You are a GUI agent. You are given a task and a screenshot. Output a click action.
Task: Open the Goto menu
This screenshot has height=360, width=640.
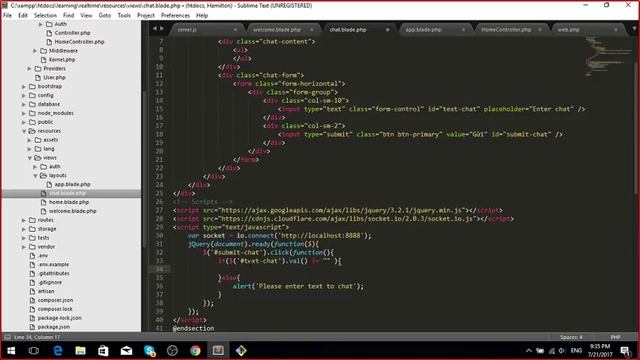pyautogui.click(x=105, y=16)
